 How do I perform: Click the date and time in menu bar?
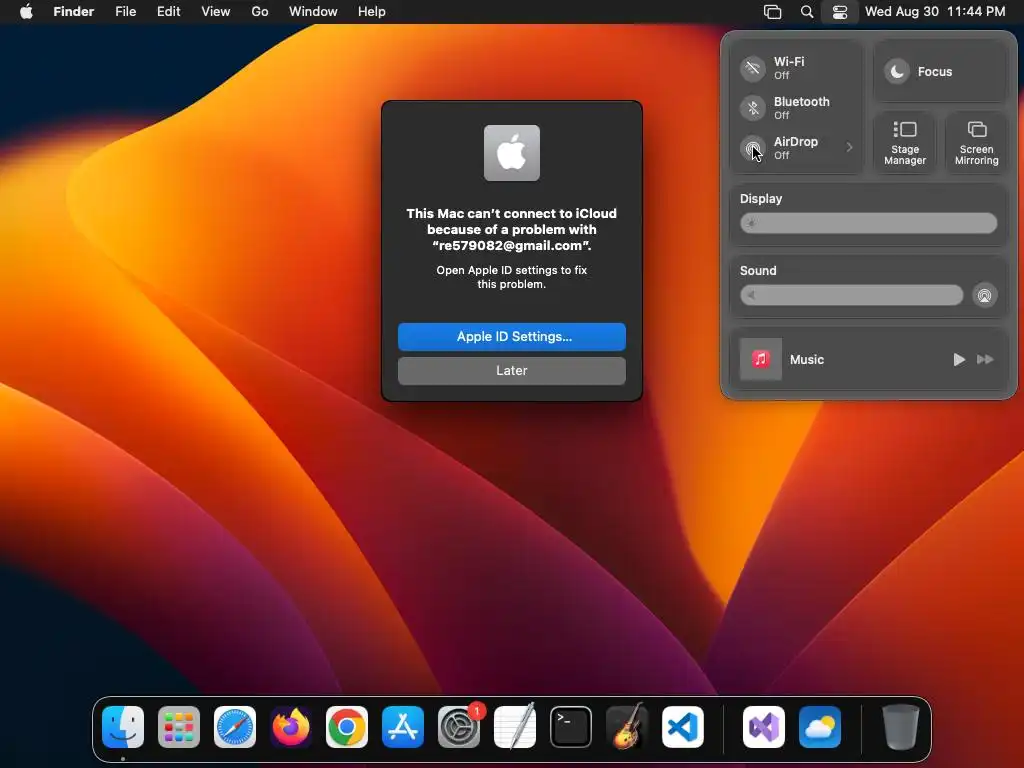[x=935, y=11]
